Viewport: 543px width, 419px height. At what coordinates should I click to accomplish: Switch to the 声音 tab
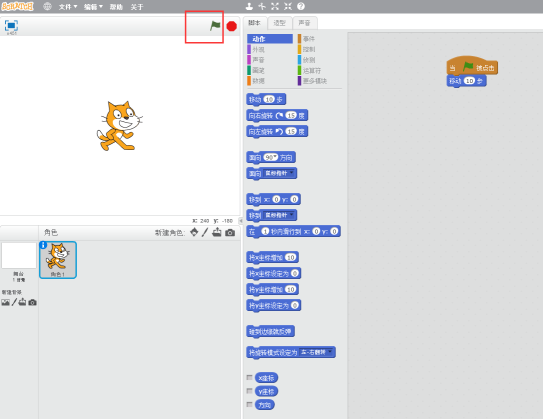coord(305,23)
